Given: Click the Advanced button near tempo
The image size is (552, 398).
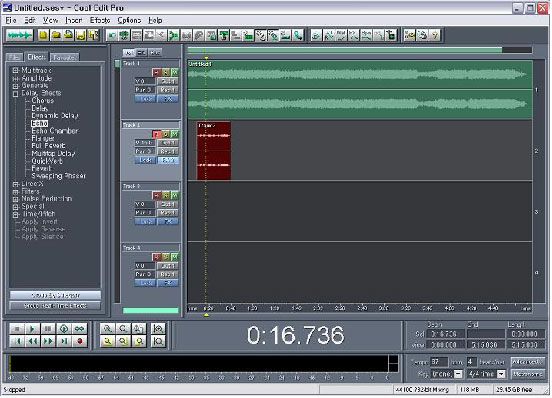Looking at the screenshot, I should point(527,362).
